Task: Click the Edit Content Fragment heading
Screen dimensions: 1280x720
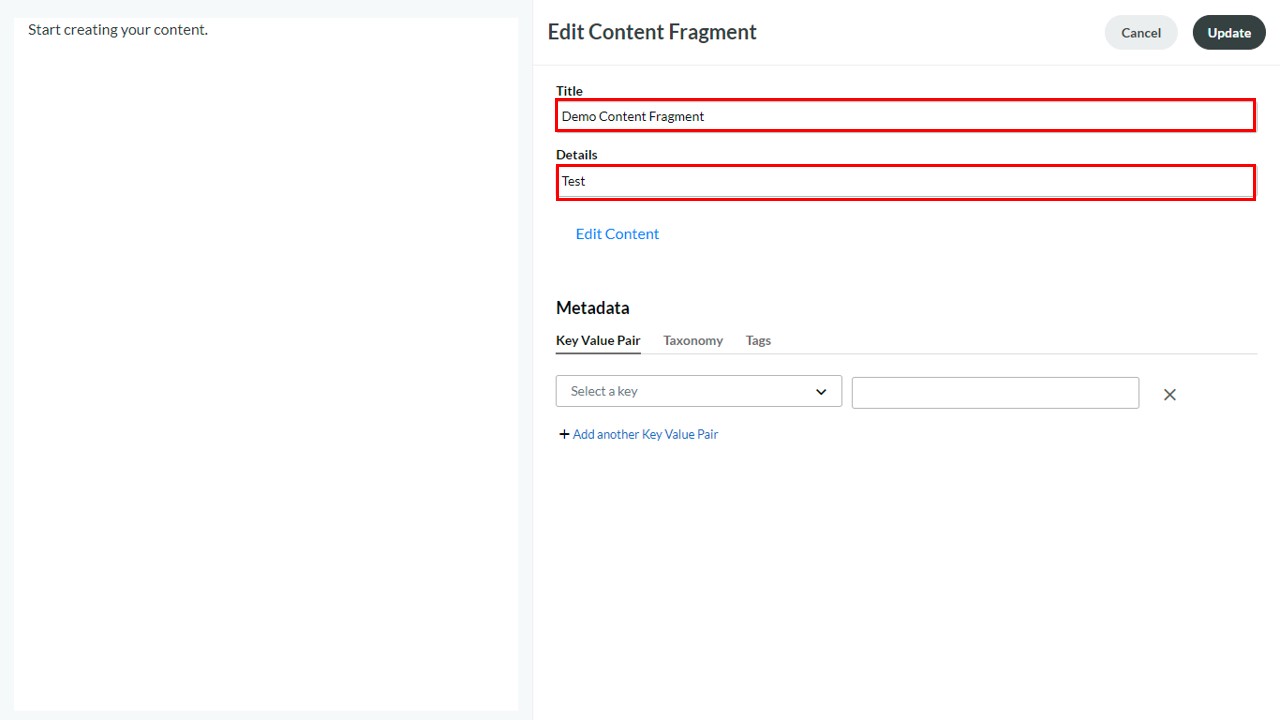Action: [652, 32]
